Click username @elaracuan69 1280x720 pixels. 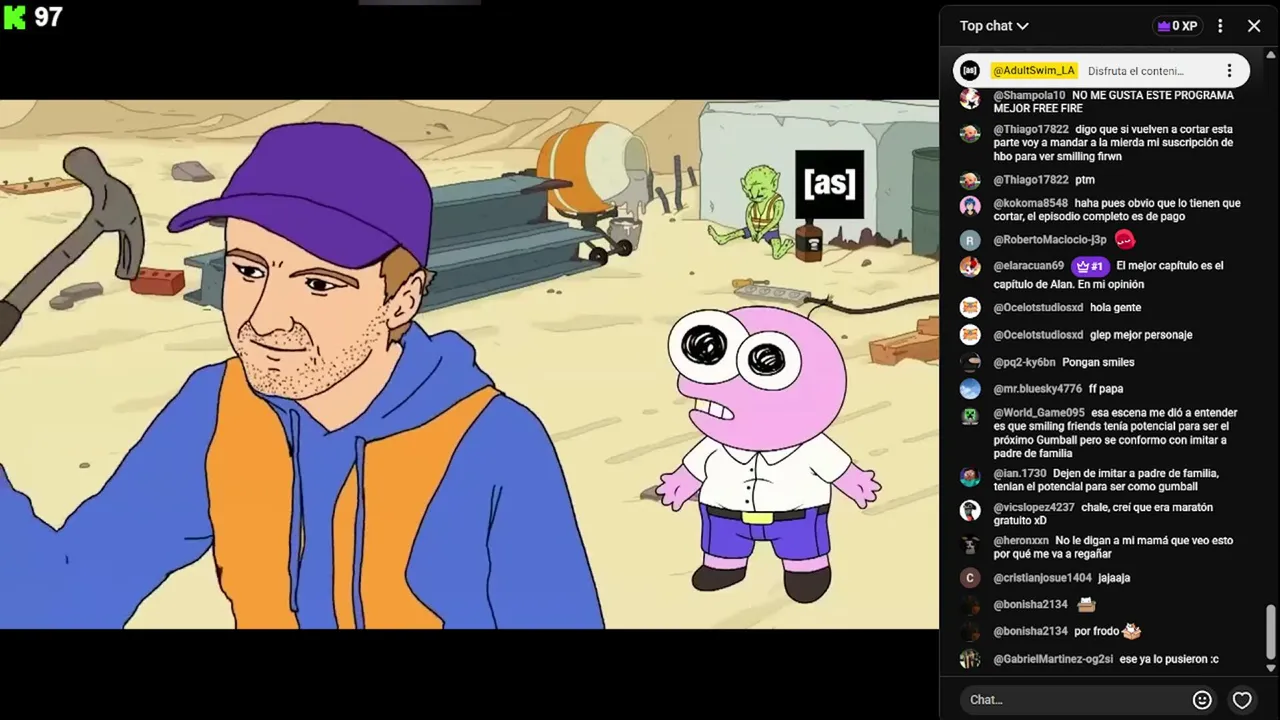1028,266
